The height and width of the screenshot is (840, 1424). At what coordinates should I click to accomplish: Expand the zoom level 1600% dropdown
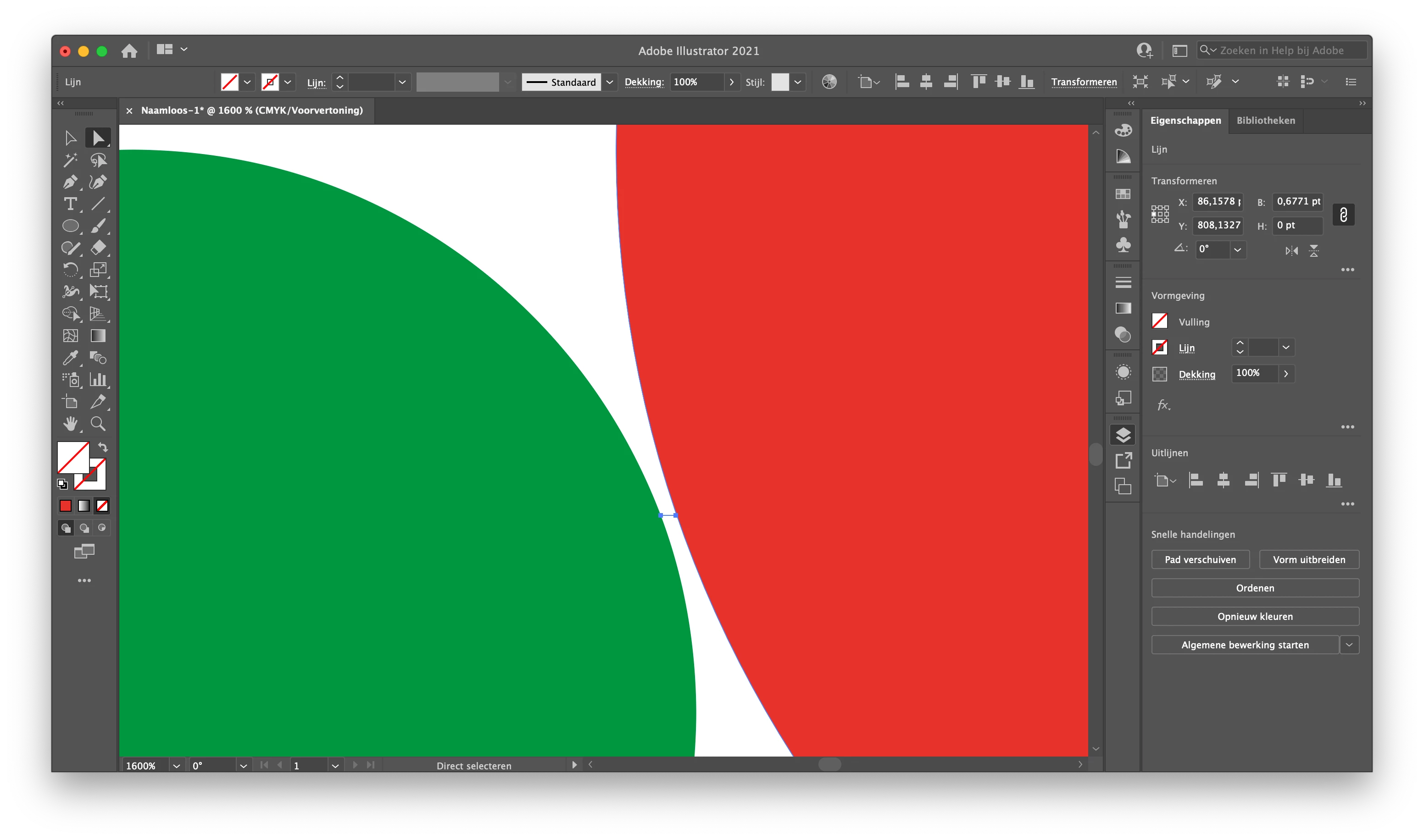point(176,765)
